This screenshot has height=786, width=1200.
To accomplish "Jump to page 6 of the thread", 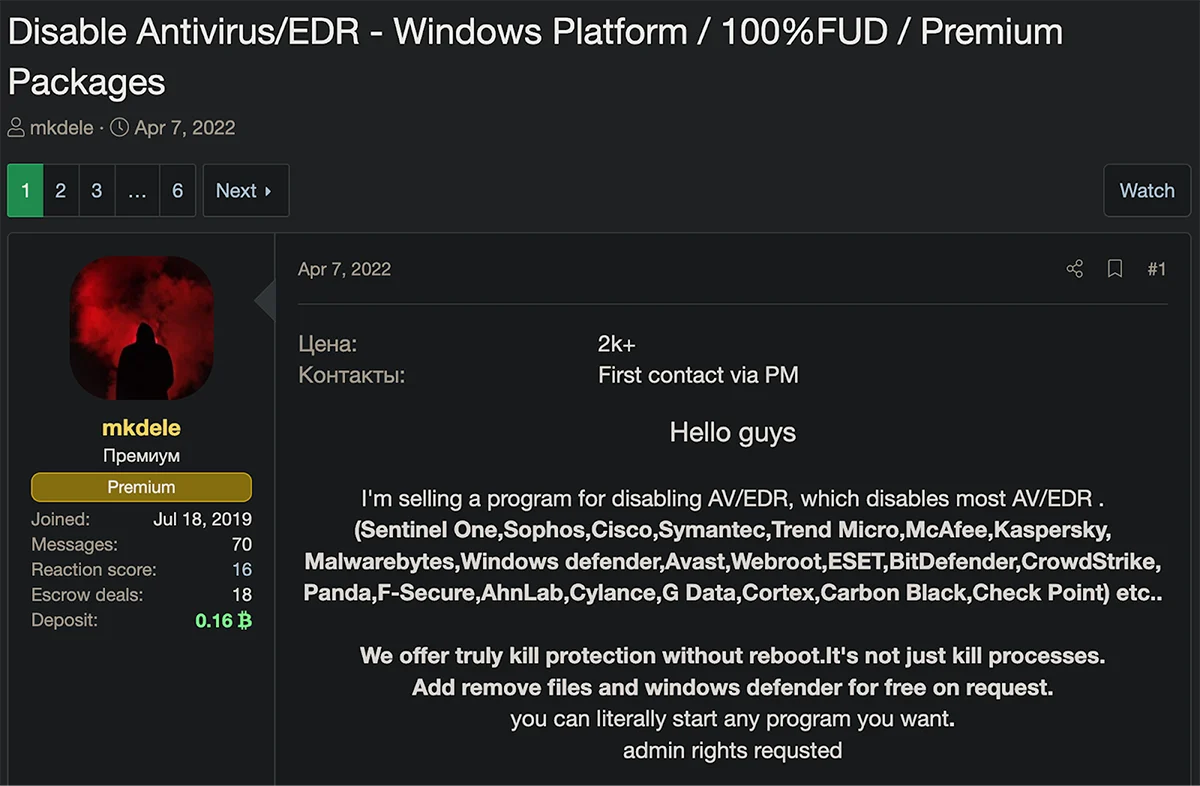I will [177, 190].
